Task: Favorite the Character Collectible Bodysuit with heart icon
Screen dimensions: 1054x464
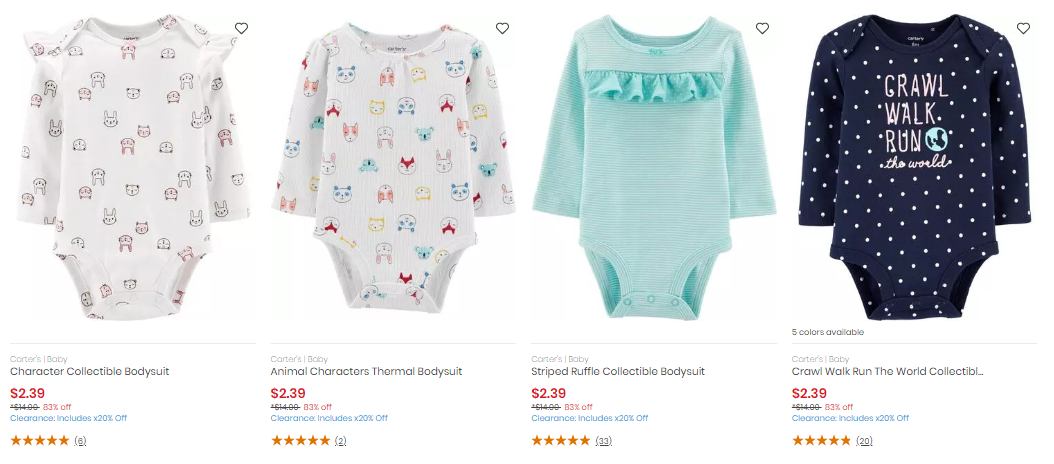Action: [x=241, y=28]
